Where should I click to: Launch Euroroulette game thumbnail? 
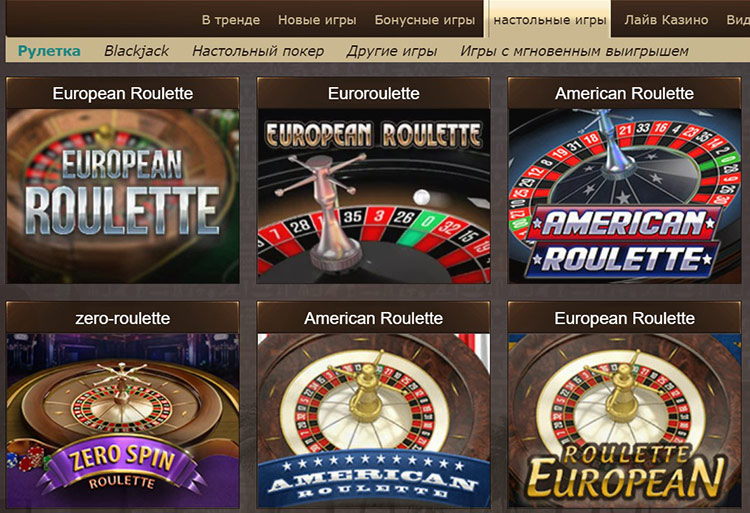coord(374,196)
